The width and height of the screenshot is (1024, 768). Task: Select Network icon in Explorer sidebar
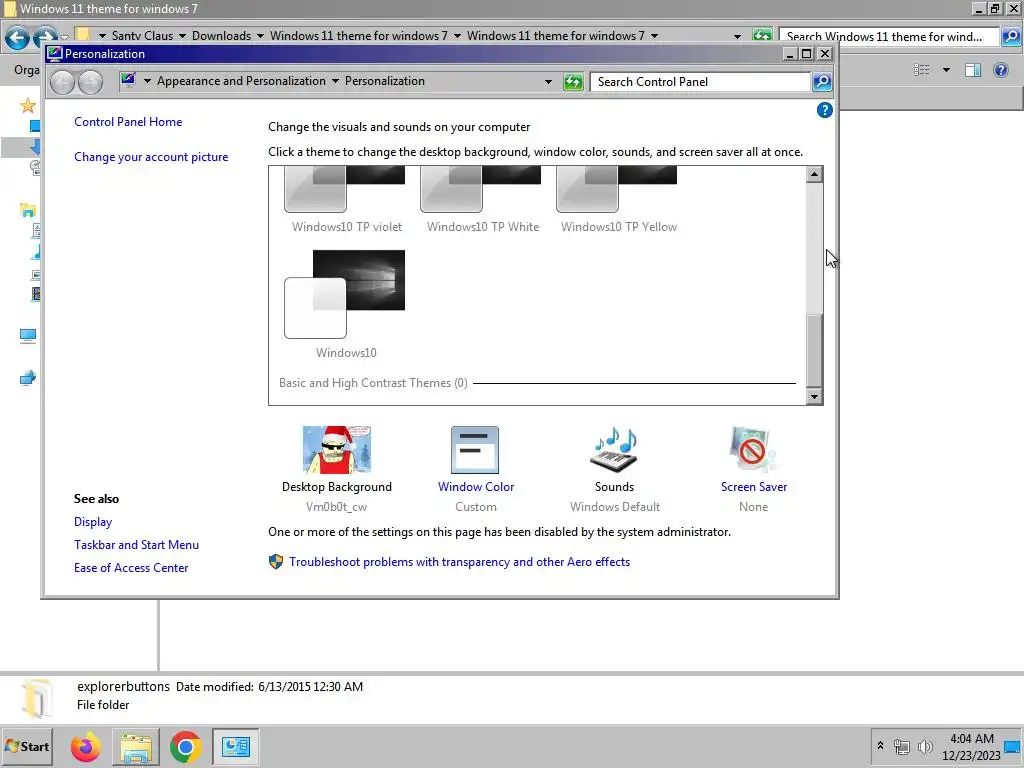(27, 378)
